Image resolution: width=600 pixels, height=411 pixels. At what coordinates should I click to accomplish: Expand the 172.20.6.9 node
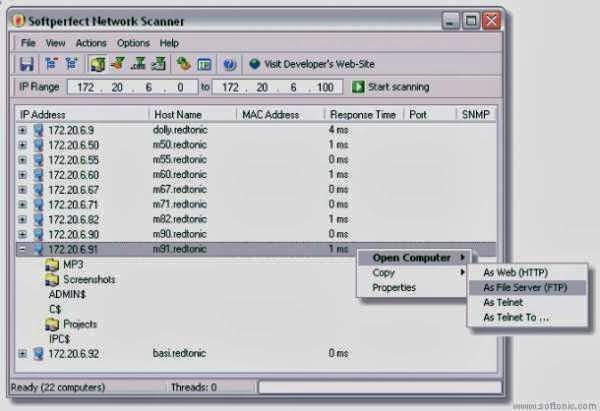pyautogui.click(x=23, y=130)
